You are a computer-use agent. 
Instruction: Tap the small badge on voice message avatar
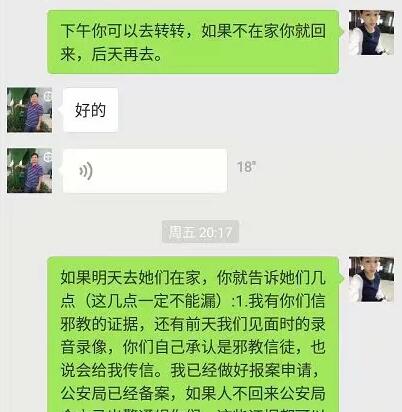pyautogui.click(x=48, y=157)
